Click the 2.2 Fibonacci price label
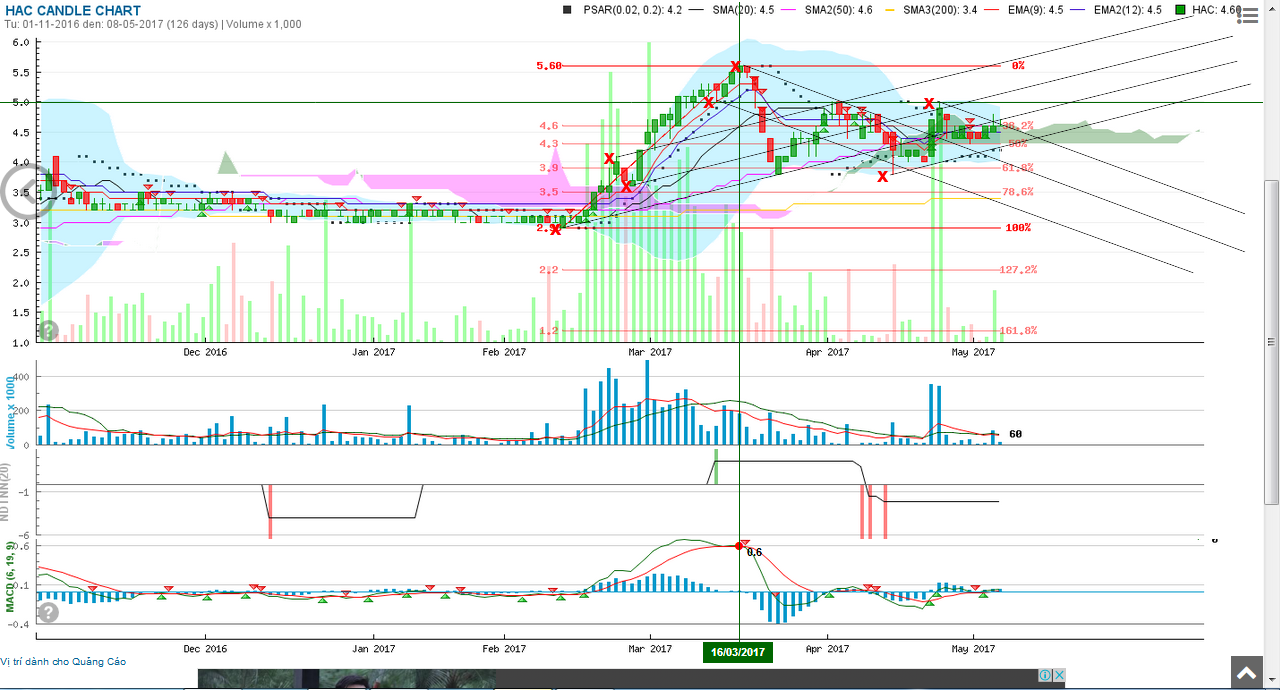 pos(549,270)
